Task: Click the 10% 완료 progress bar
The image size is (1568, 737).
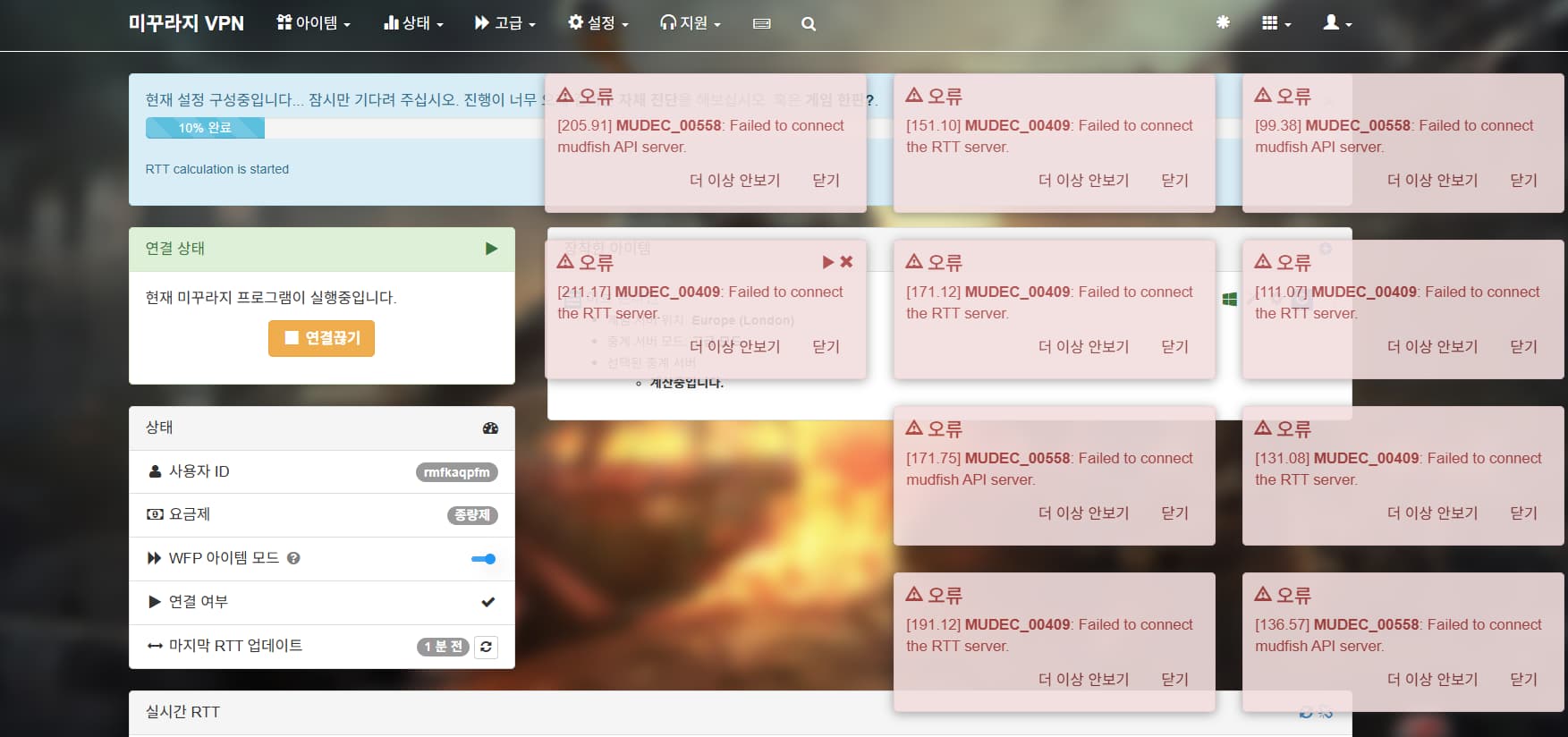Action: 205,128
